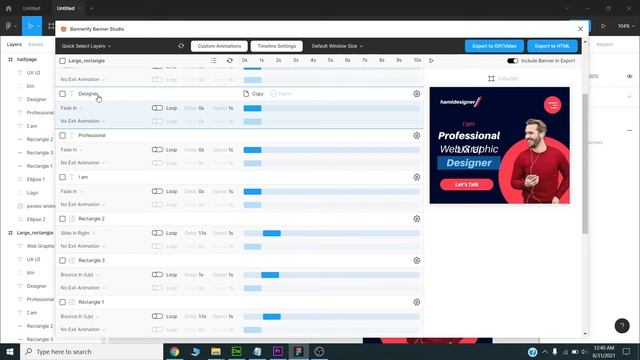Image resolution: width=640 pixels, height=360 pixels.
Task: Open Rectangle 3 Bounce In (Up) dropdown
Action: click(80, 275)
